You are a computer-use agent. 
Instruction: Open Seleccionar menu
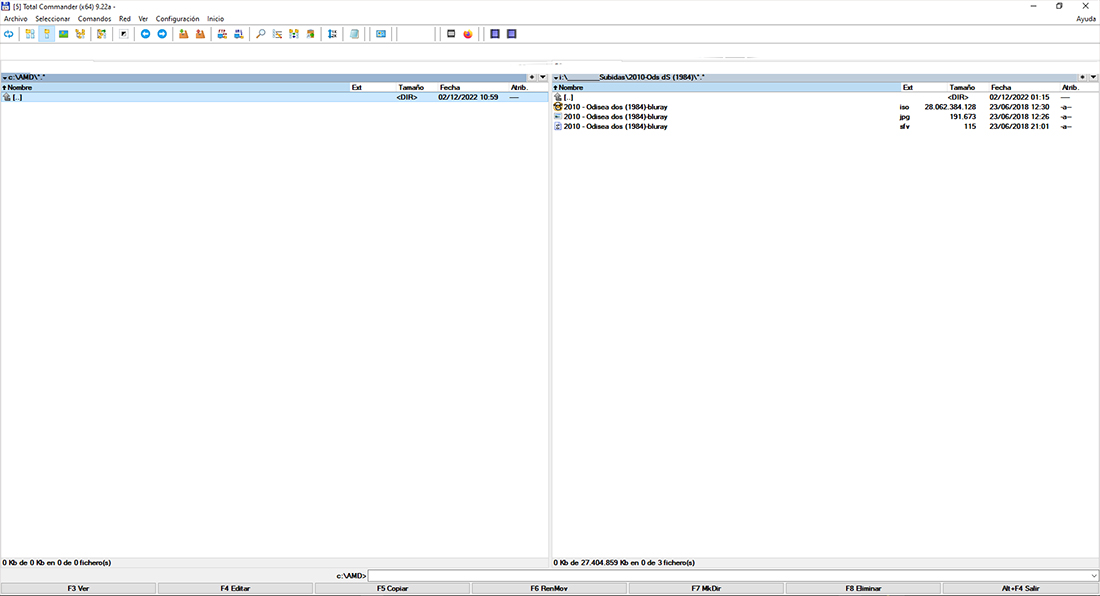53,19
